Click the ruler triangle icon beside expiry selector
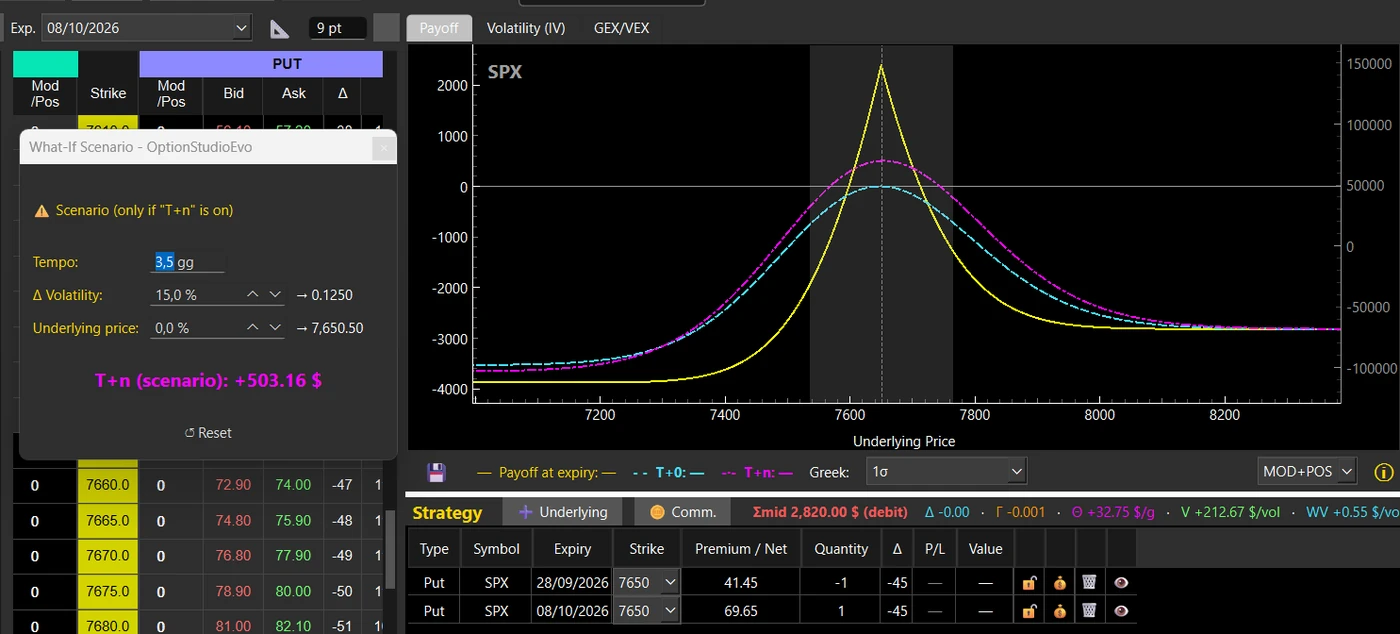 (281, 28)
